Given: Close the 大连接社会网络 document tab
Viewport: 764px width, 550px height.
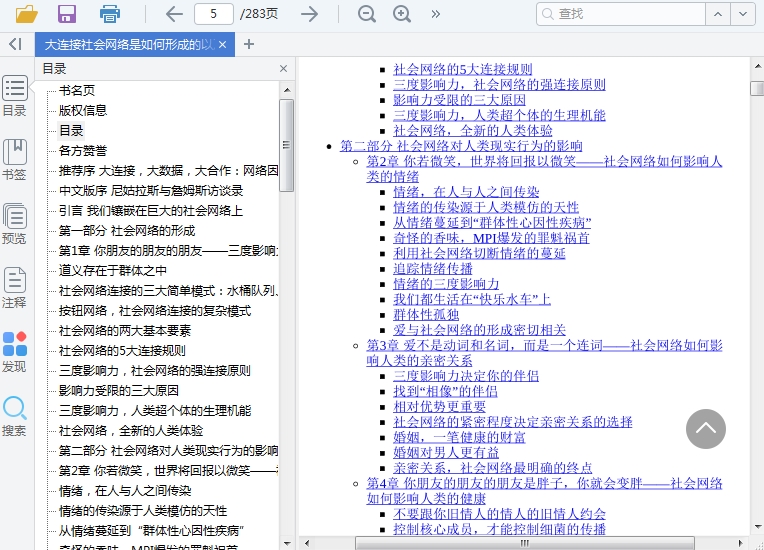Looking at the screenshot, I should coord(222,45).
